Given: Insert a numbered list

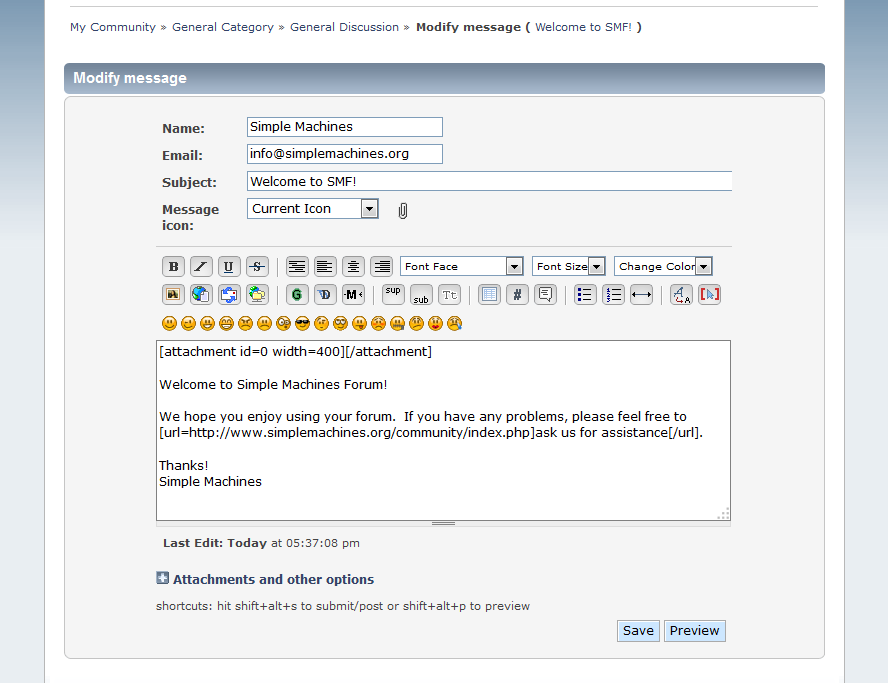Looking at the screenshot, I should (613, 294).
